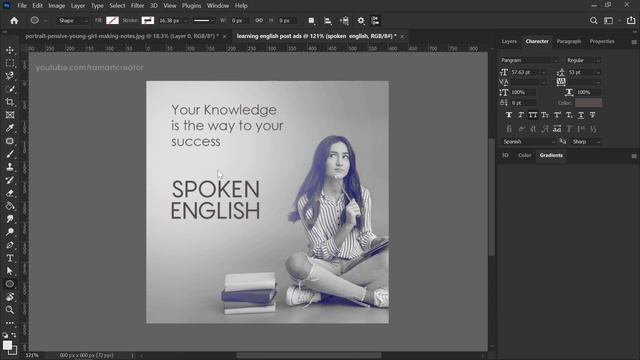This screenshot has width=640, height=360.
Task: Select the Paint Bucket tool
Action: 10,206
